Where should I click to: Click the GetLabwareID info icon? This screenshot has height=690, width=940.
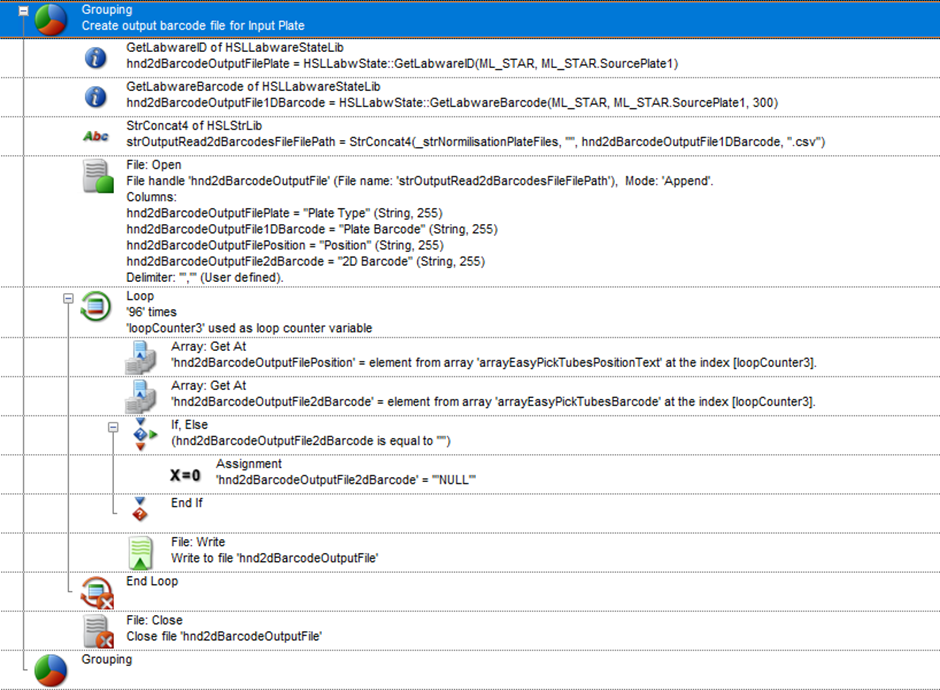[x=96, y=57]
